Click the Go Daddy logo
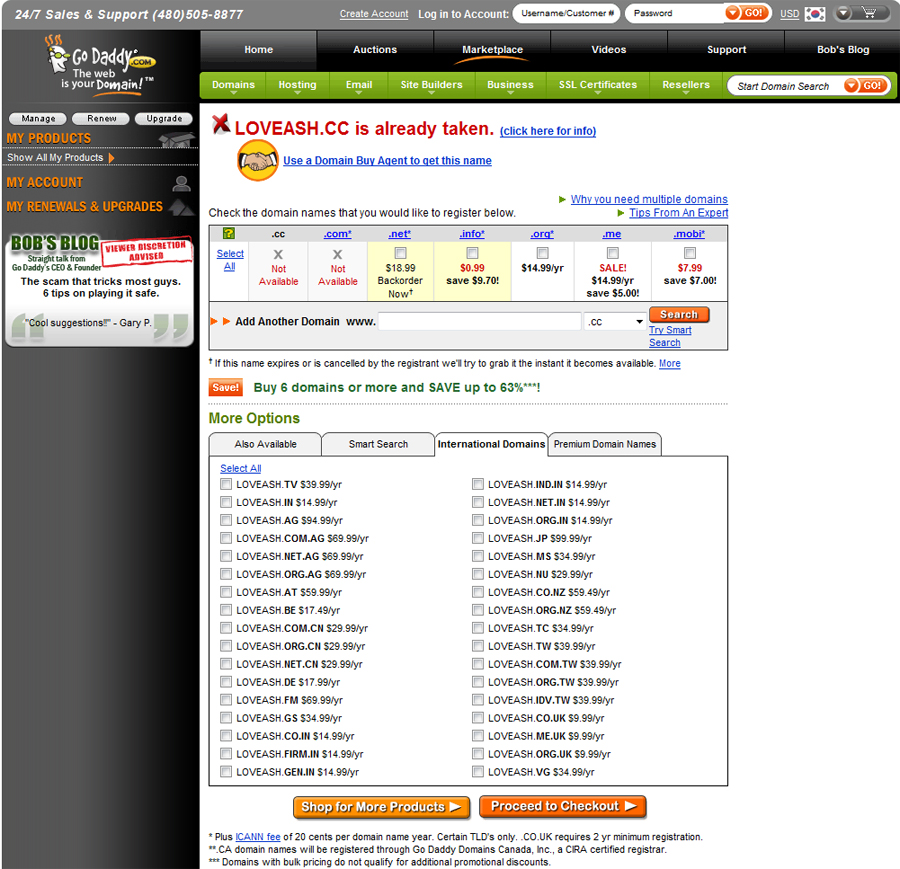900x869 pixels. 101,64
